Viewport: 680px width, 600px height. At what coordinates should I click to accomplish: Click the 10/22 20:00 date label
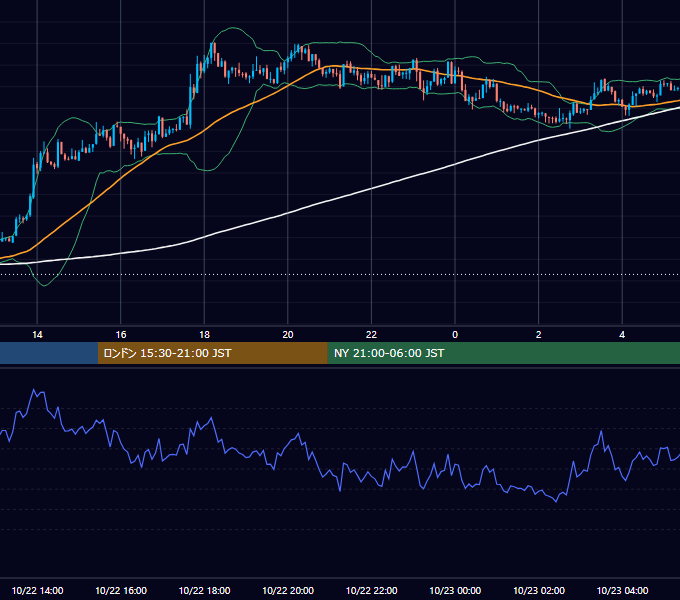288,590
